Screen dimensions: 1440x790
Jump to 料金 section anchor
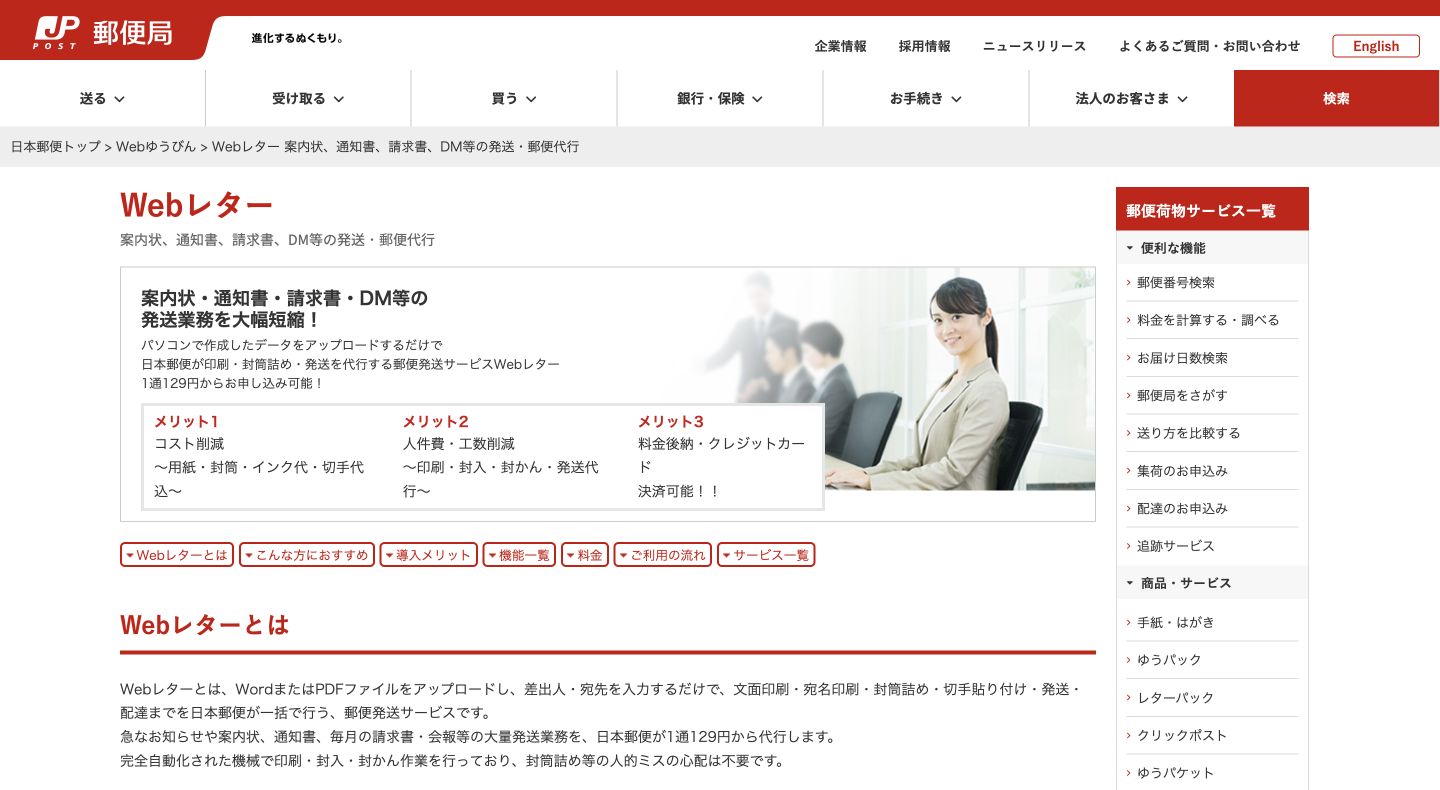pyautogui.click(x=585, y=555)
